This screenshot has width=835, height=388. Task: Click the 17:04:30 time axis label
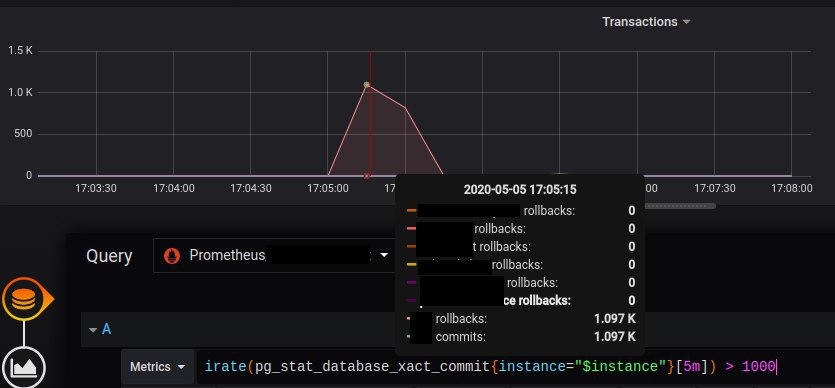click(251, 188)
